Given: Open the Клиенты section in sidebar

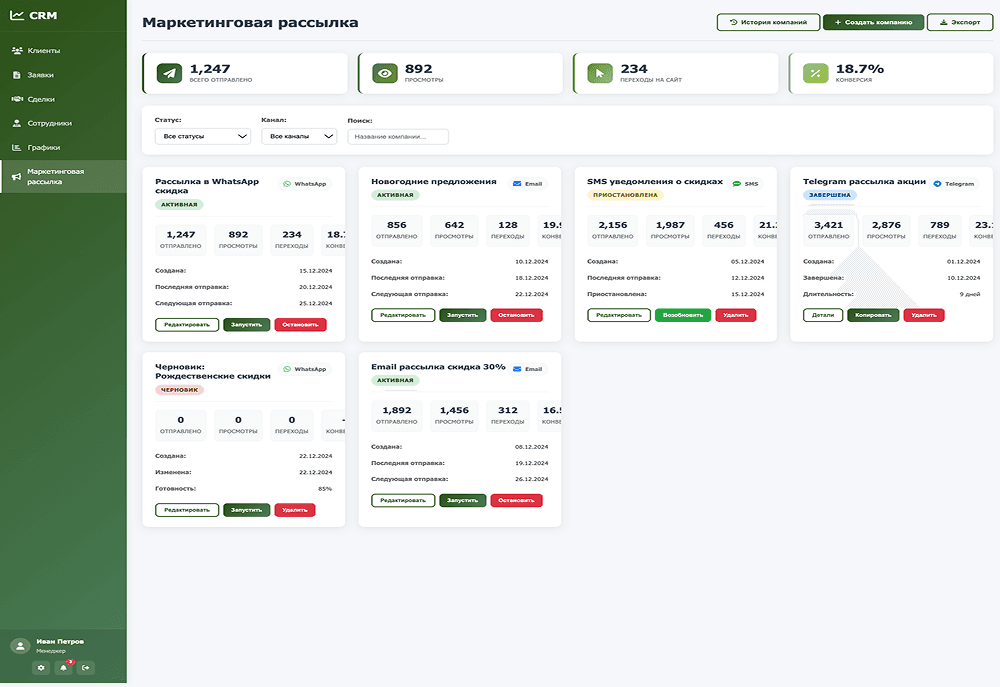Looking at the screenshot, I should pyautogui.click(x=44, y=50).
